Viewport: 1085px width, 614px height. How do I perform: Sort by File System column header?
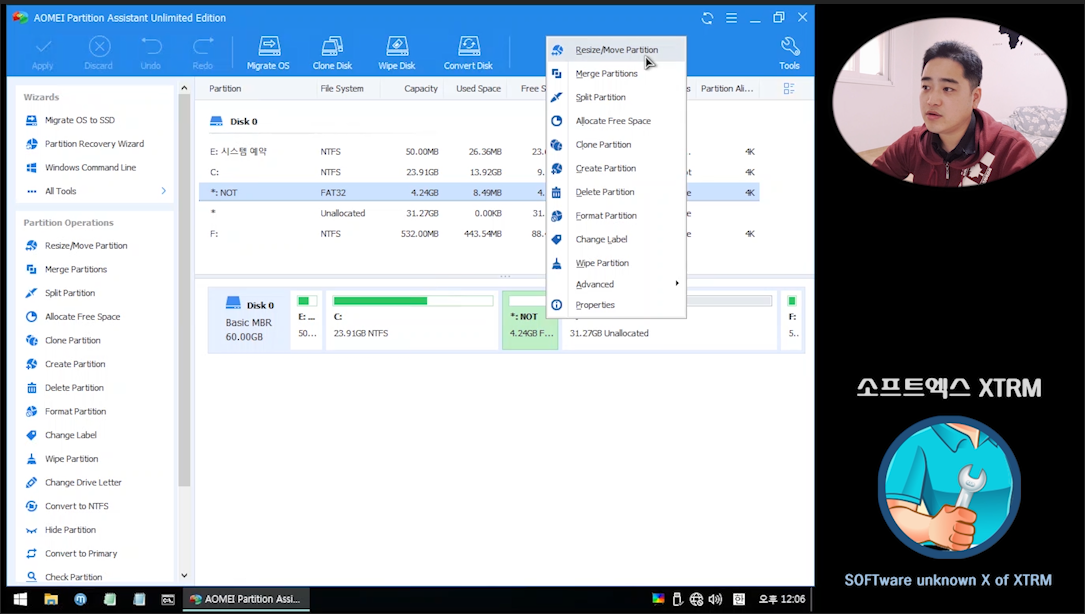[x=342, y=89]
